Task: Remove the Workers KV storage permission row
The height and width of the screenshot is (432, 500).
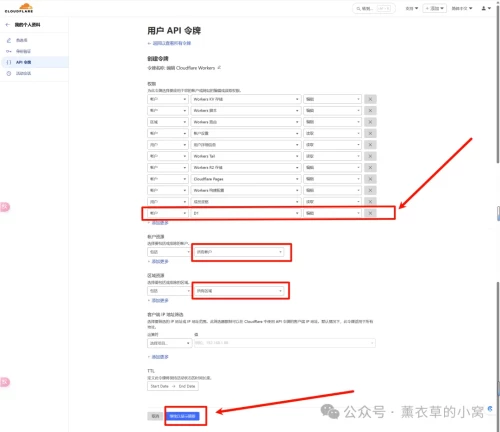Action: pos(370,99)
